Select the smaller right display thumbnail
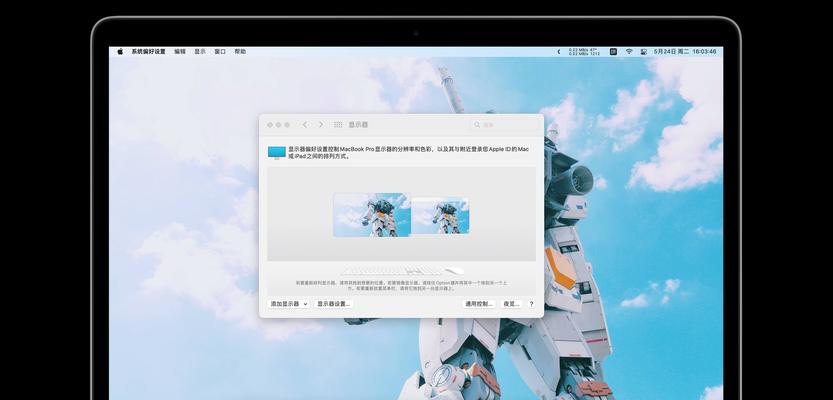 440,216
